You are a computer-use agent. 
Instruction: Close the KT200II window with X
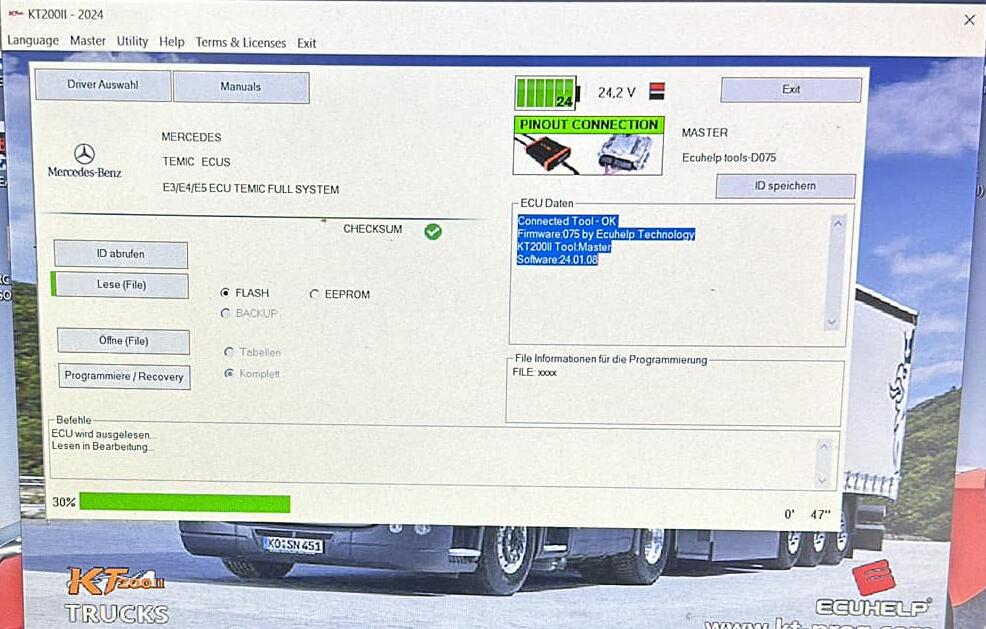(x=969, y=20)
